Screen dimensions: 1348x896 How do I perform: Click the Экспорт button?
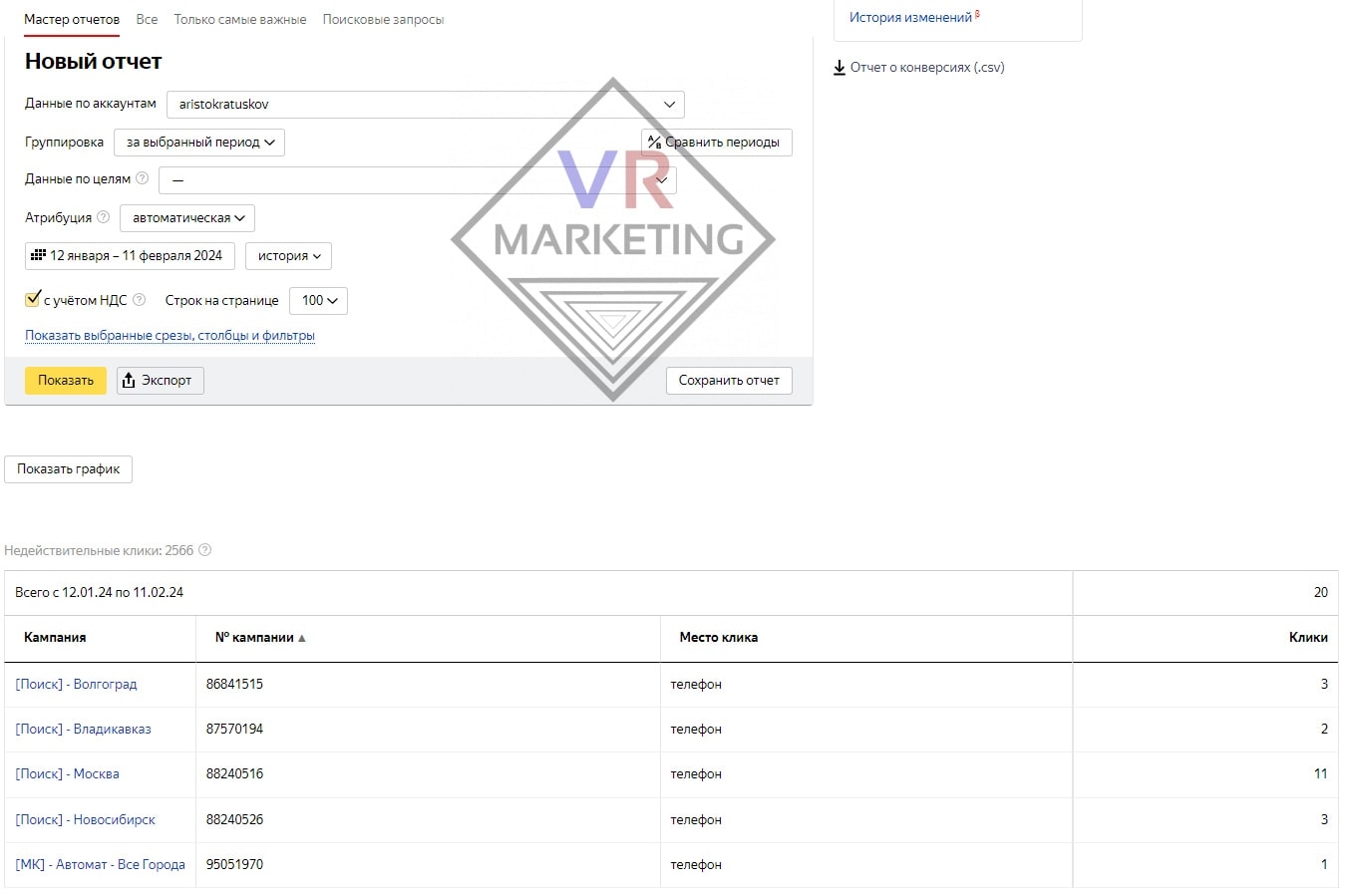[x=161, y=381]
